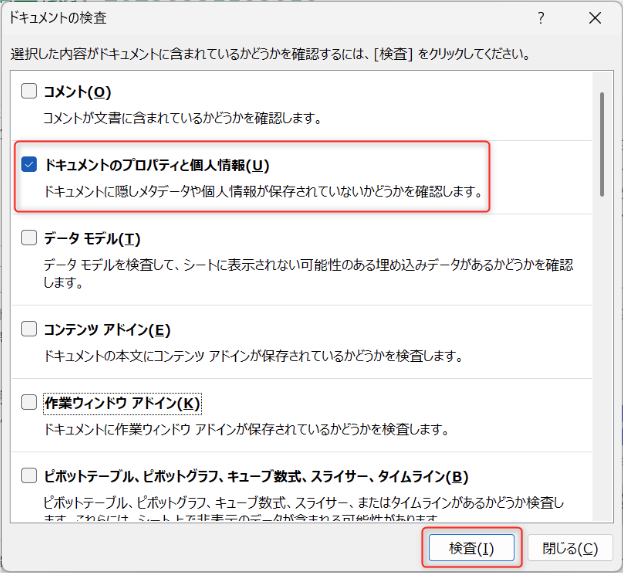Screen dimensions: 623x573
Task: Click the vertical scrollbar thumb
Action: pyautogui.click(x=601, y=140)
